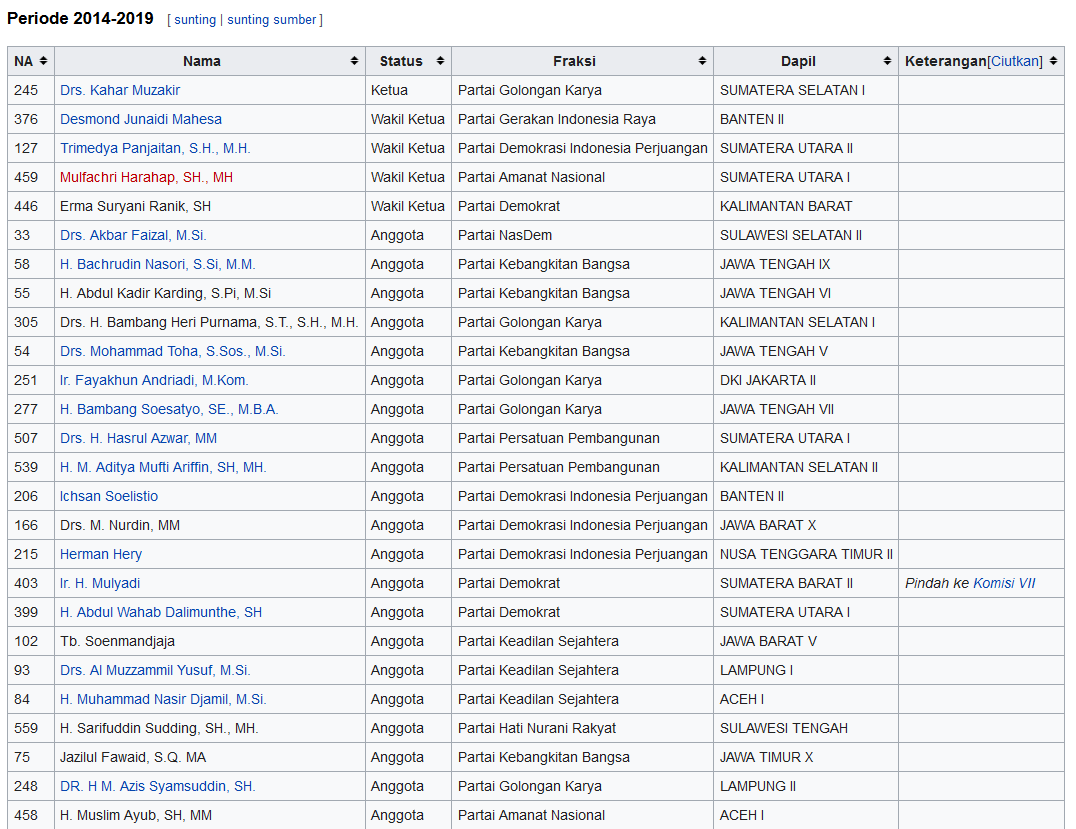
Task: Open DR. H M. Azis Syamsuddin, SH. link
Action: (157, 786)
